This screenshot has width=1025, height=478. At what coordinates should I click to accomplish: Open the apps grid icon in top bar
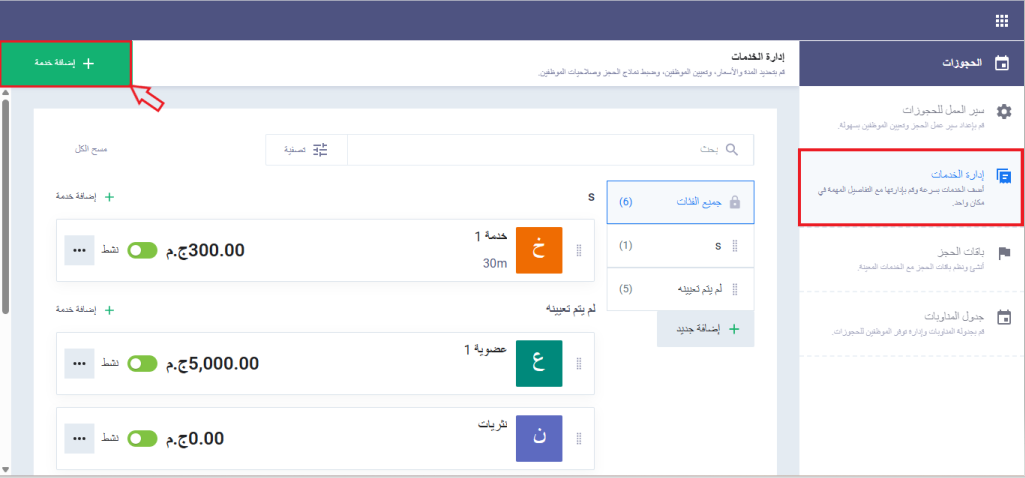1001,21
